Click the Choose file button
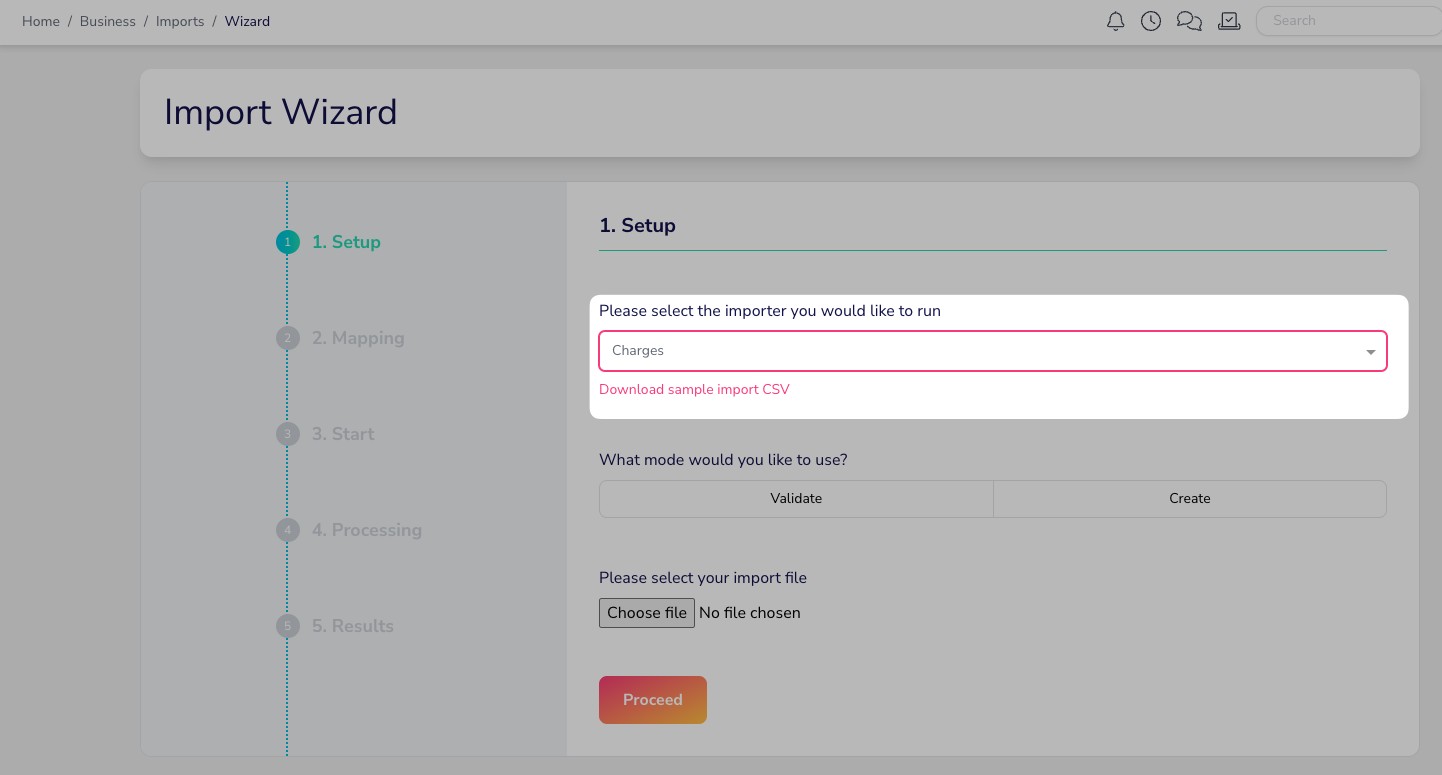Image resolution: width=1442 pixels, height=775 pixels. click(647, 613)
